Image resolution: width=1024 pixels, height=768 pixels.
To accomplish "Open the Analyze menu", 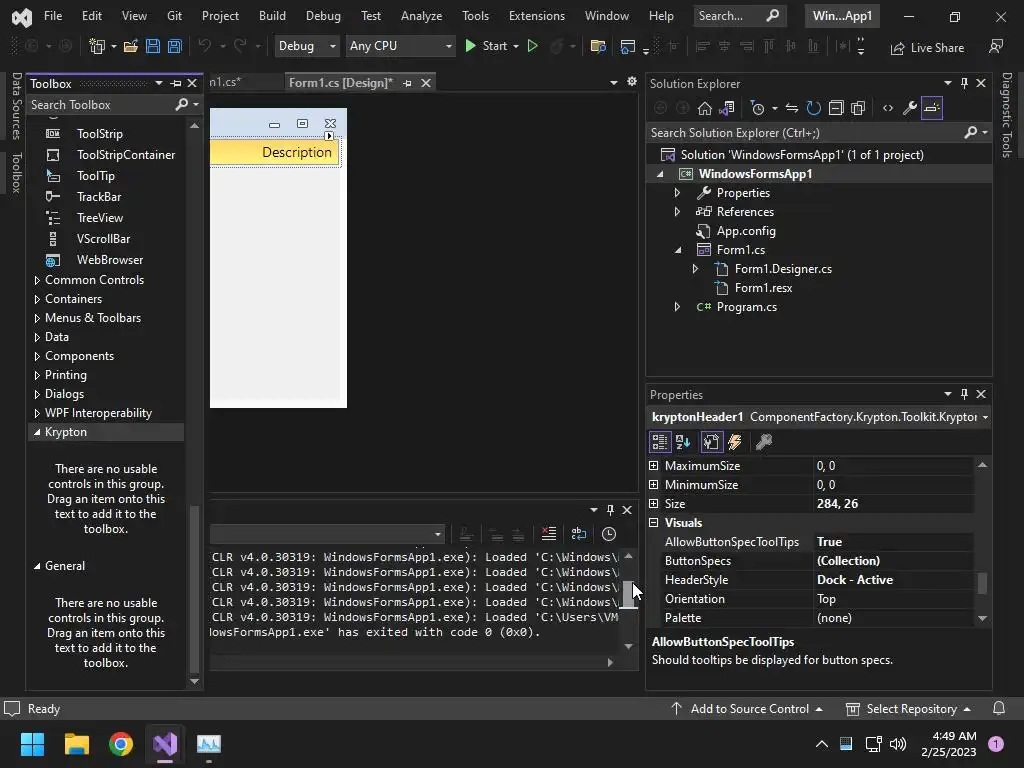I will pyautogui.click(x=421, y=16).
